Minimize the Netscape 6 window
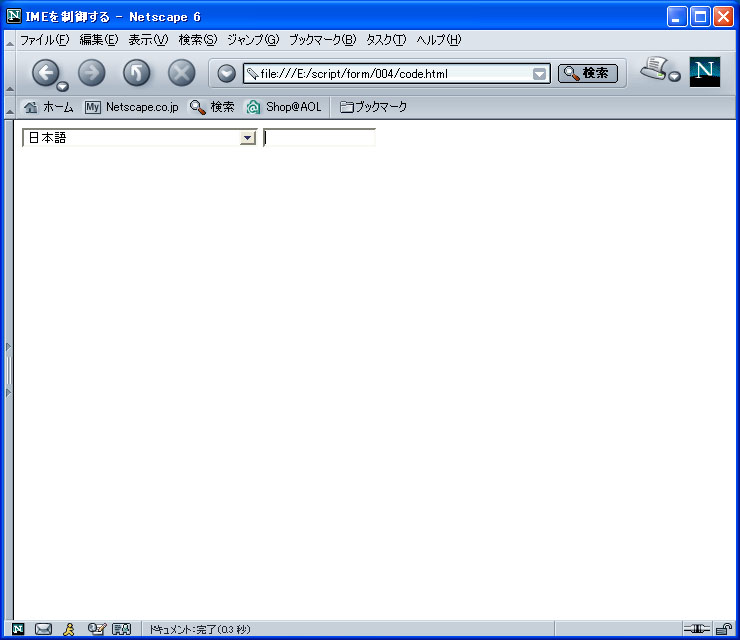Image resolution: width=740 pixels, height=640 pixels. pyautogui.click(x=677, y=17)
